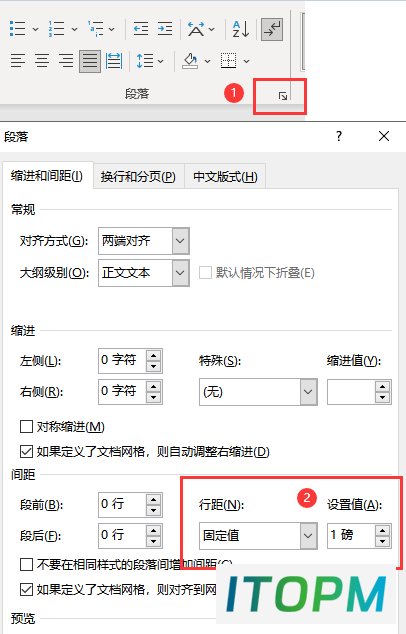Click the dialog help question mark

click(x=339, y=136)
